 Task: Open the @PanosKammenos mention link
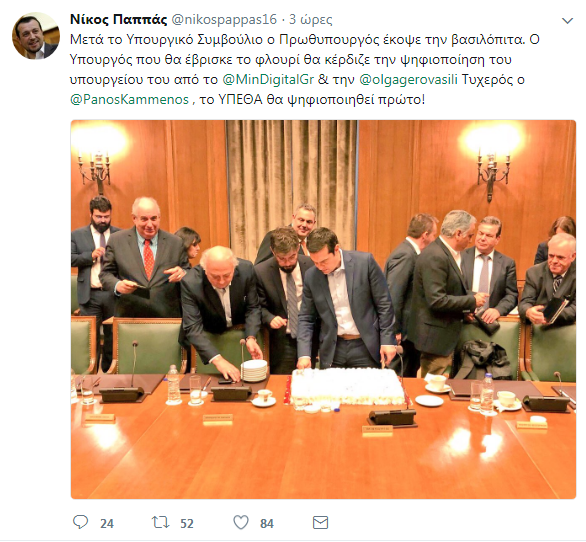(x=129, y=99)
